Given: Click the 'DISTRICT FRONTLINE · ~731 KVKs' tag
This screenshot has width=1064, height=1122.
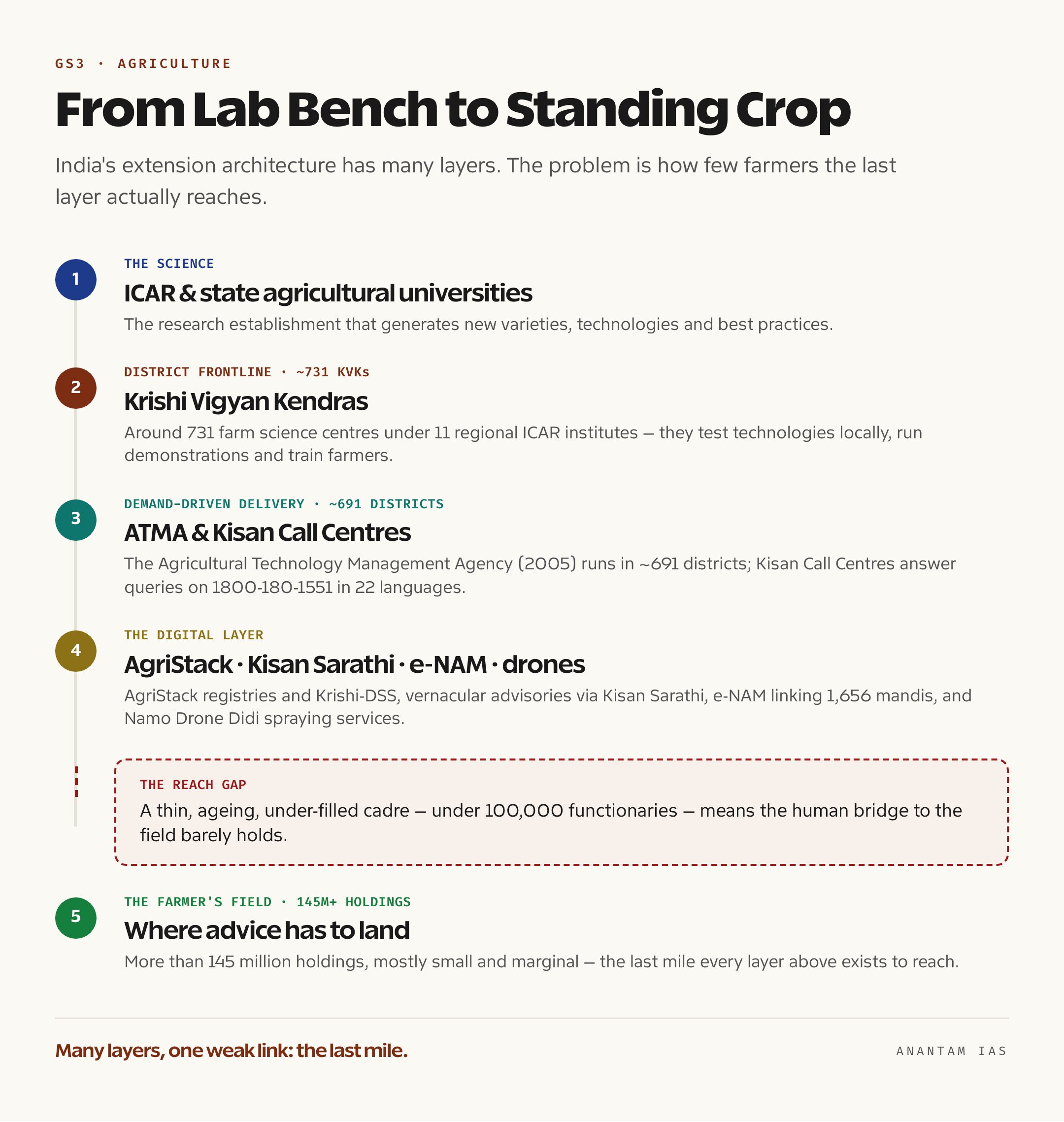Looking at the screenshot, I should point(247,372).
